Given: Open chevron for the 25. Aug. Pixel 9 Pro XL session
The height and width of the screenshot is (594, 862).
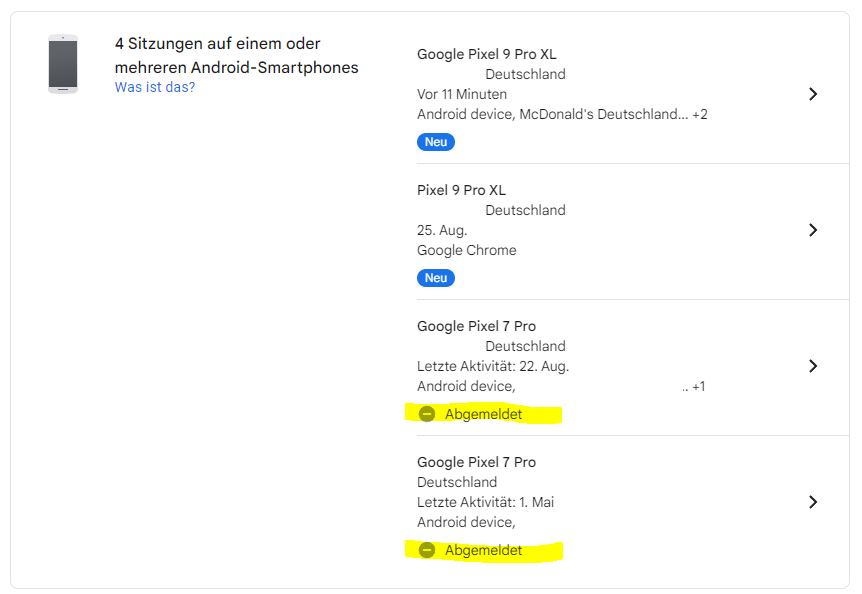Looking at the screenshot, I should click(x=813, y=230).
